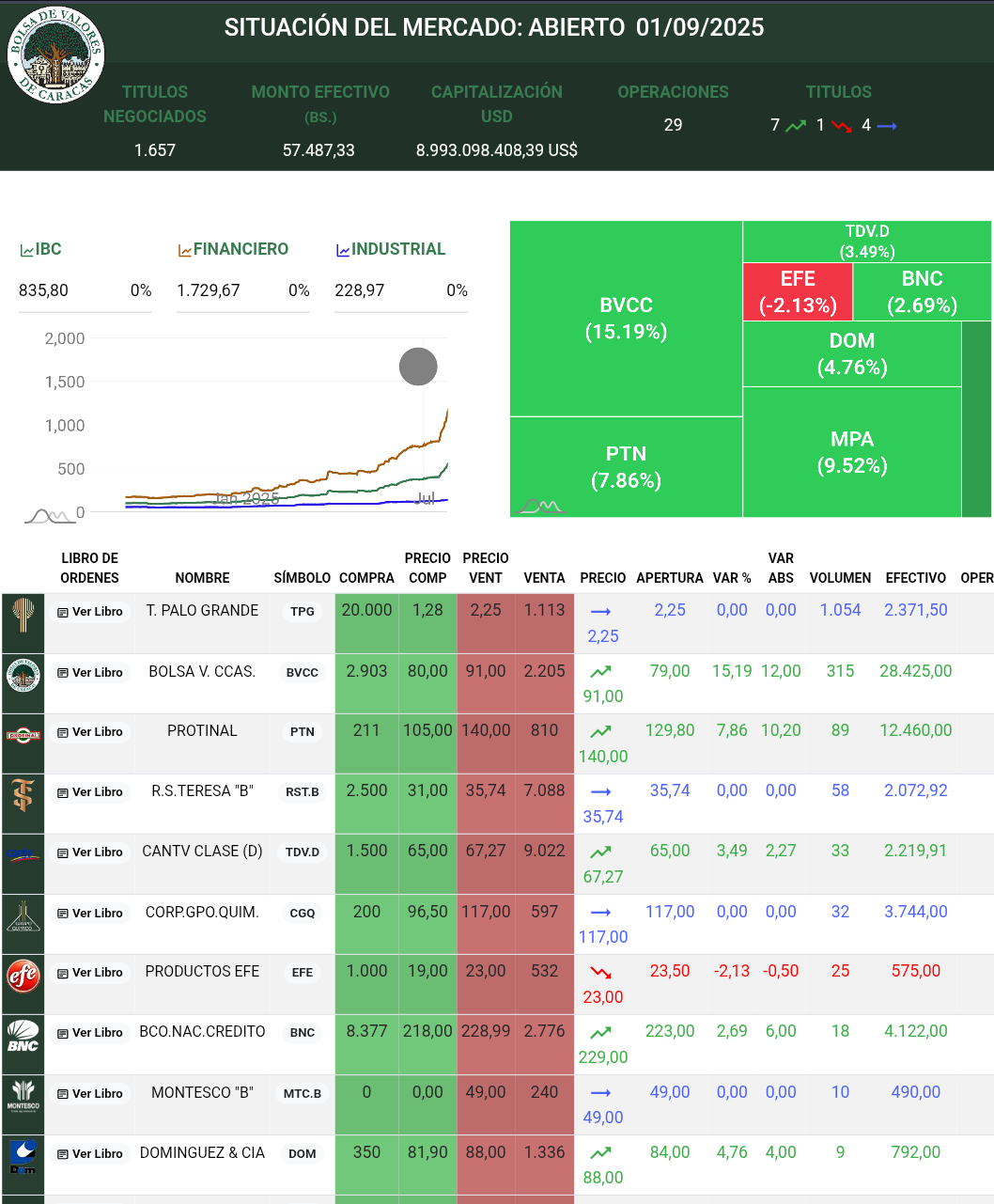994x1204 pixels.
Task: Sort by the Símbolo column header
Action: 303,578
